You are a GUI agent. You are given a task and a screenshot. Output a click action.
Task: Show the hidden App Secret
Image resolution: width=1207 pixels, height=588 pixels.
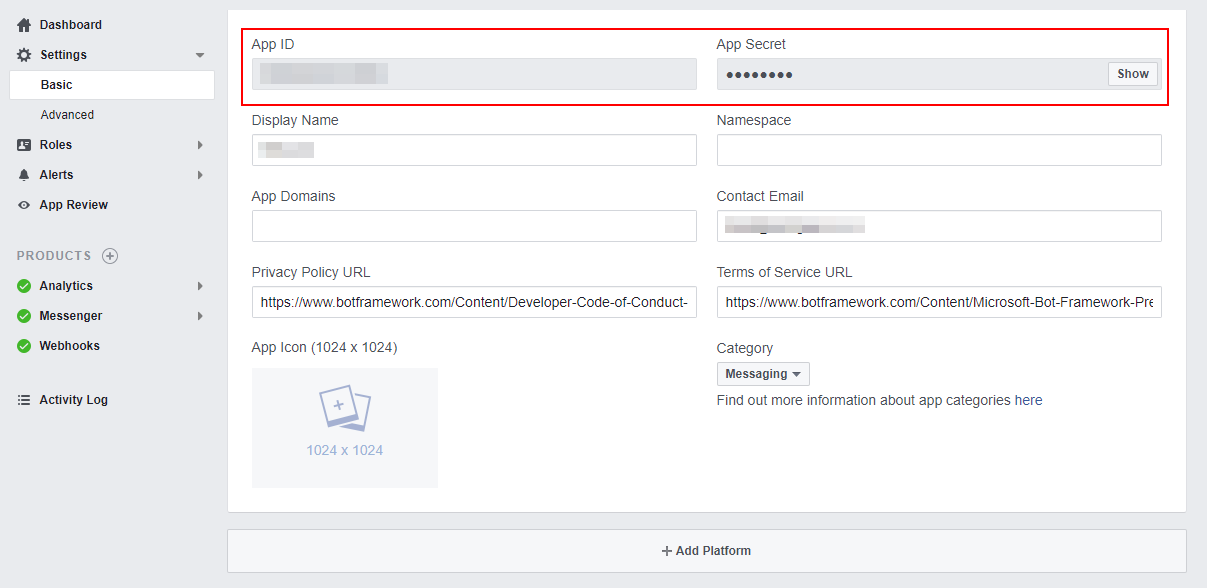[1132, 74]
